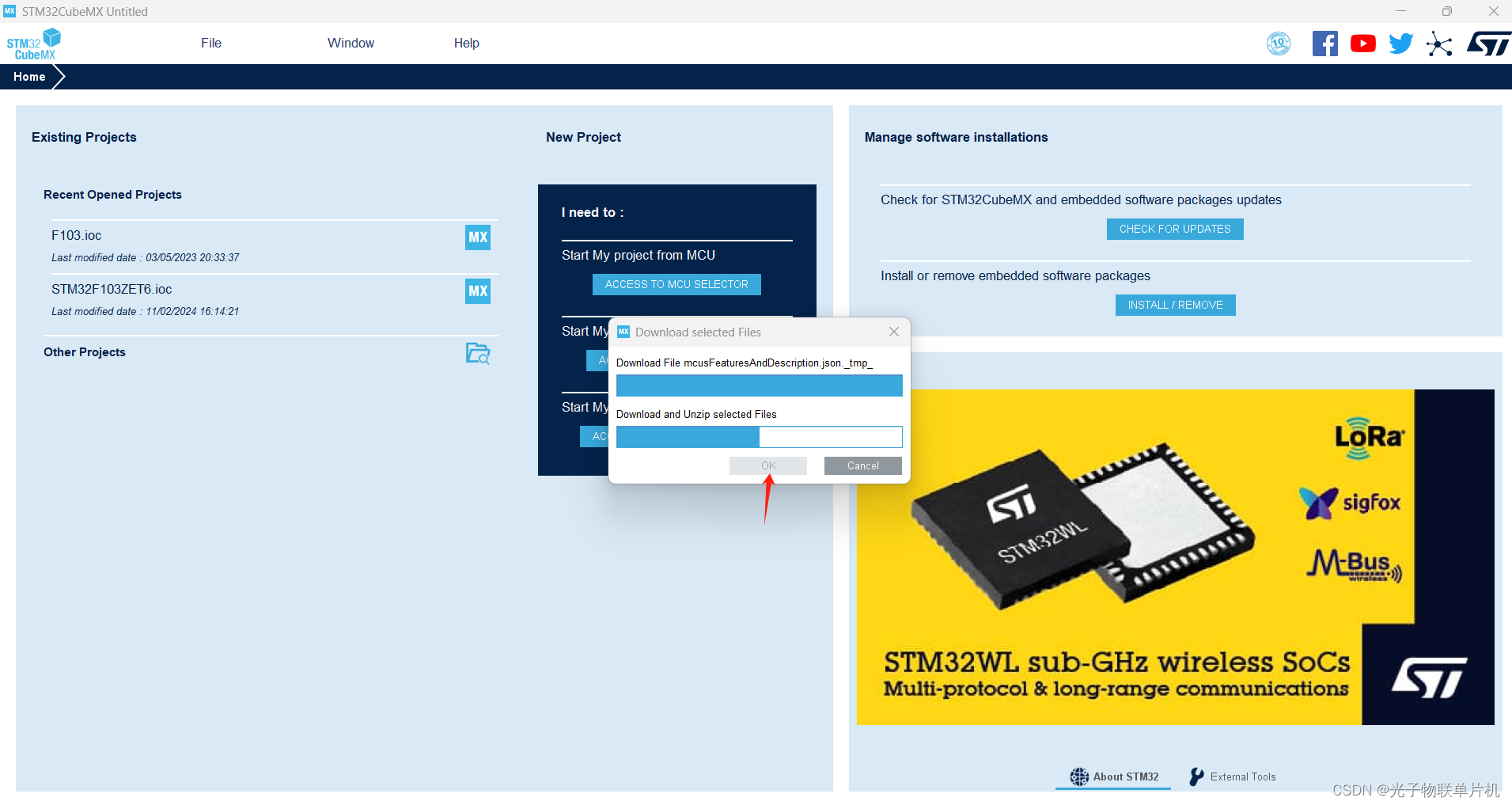Screen dimensions: 1512x805
Task: Go to the Home breadcrumb
Action: (29, 77)
